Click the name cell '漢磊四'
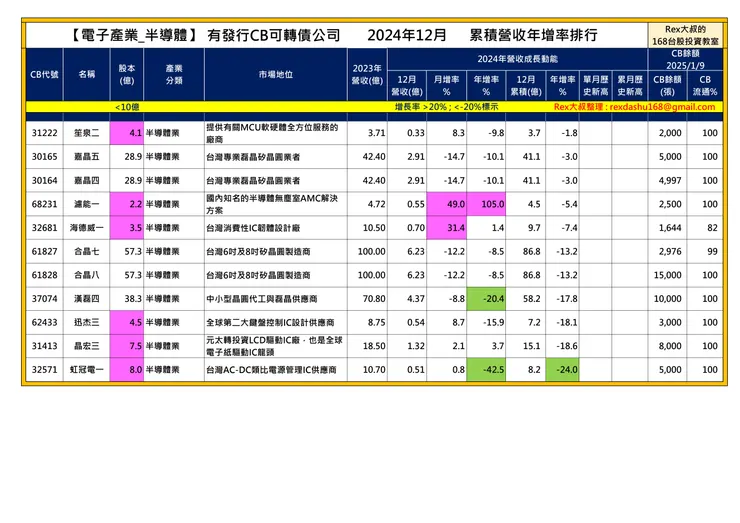The width and height of the screenshot is (740, 523). (x=87, y=299)
